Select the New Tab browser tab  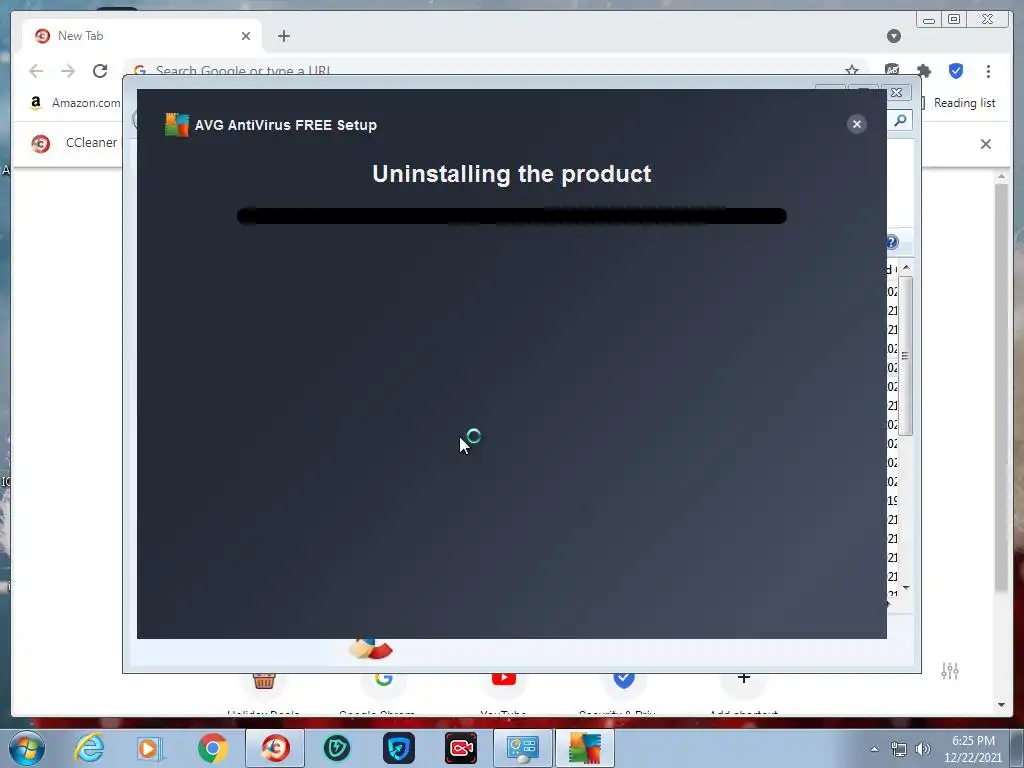point(140,36)
